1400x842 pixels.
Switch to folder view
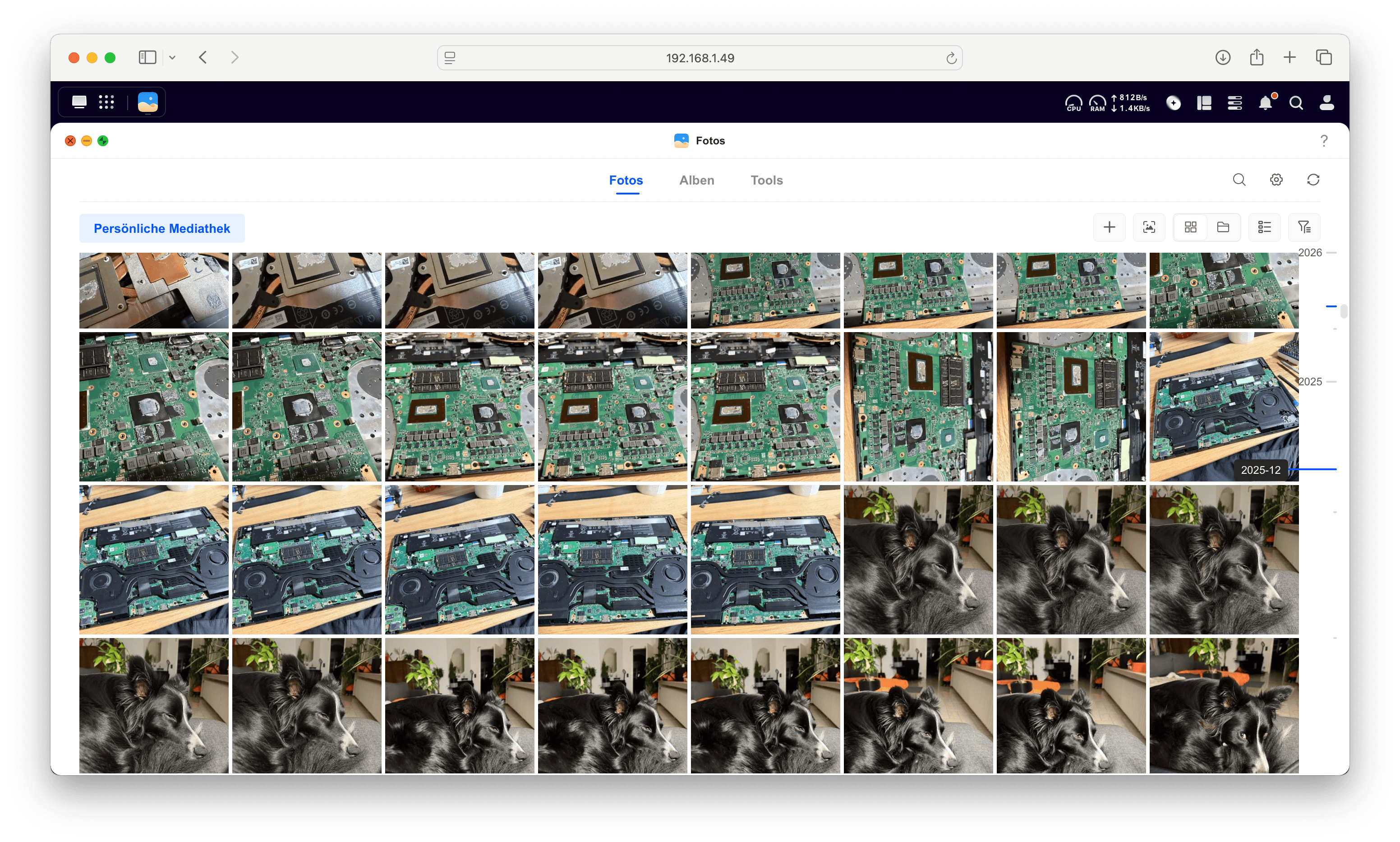click(x=1222, y=227)
